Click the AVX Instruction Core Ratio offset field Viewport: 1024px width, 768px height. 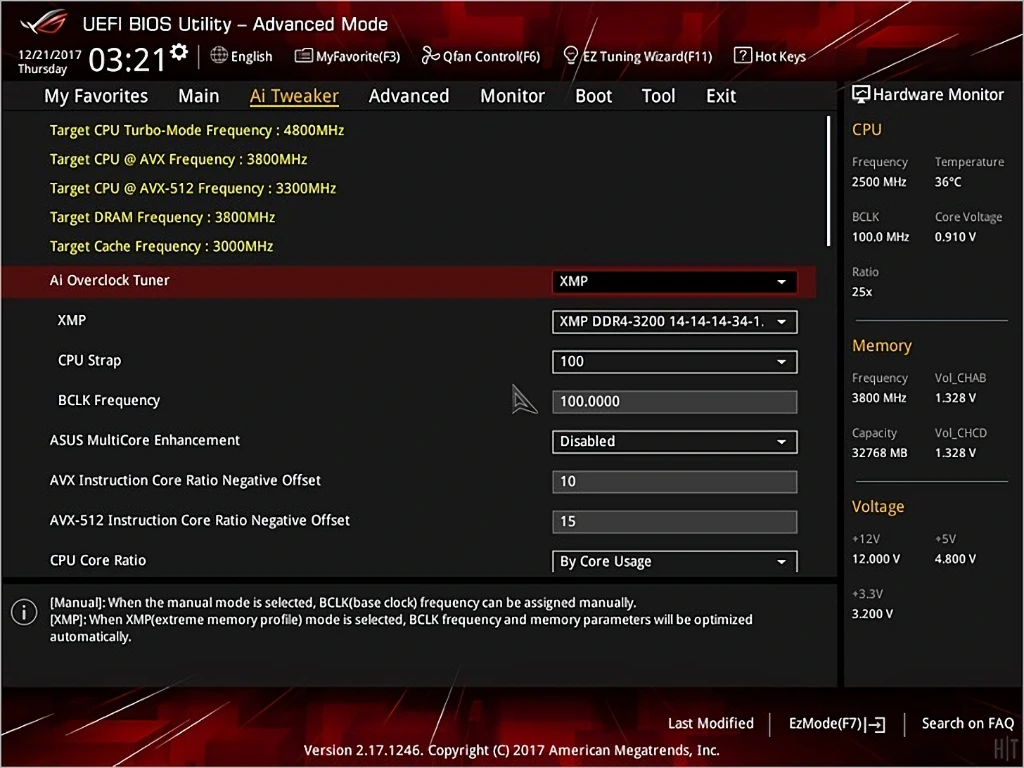(674, 481)
